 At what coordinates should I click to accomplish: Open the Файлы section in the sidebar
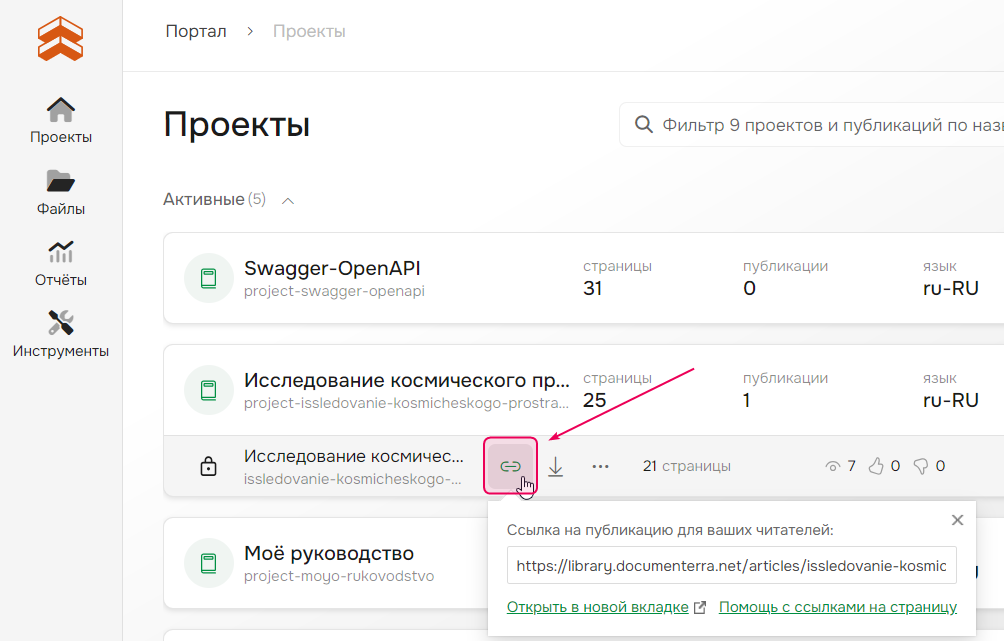(60, 192)
